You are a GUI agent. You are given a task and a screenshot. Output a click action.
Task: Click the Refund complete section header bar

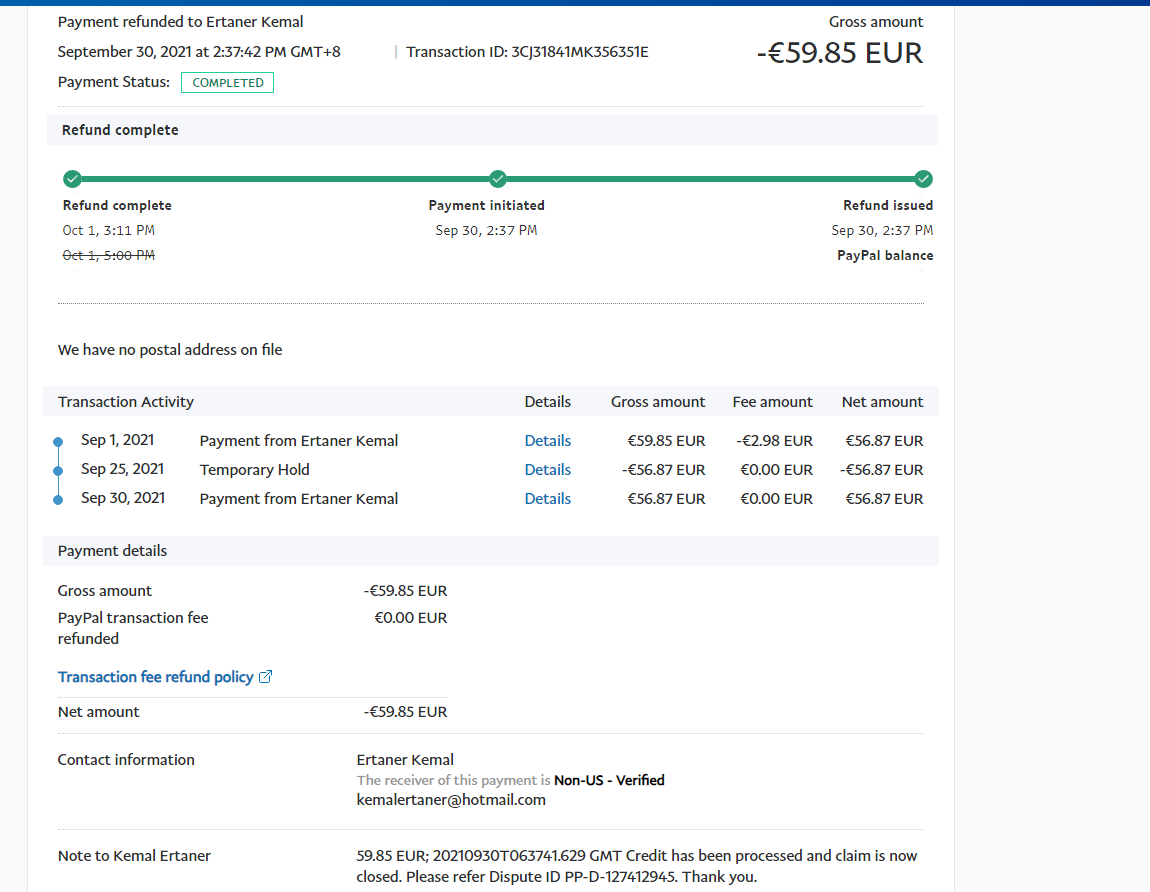[120, 130]
